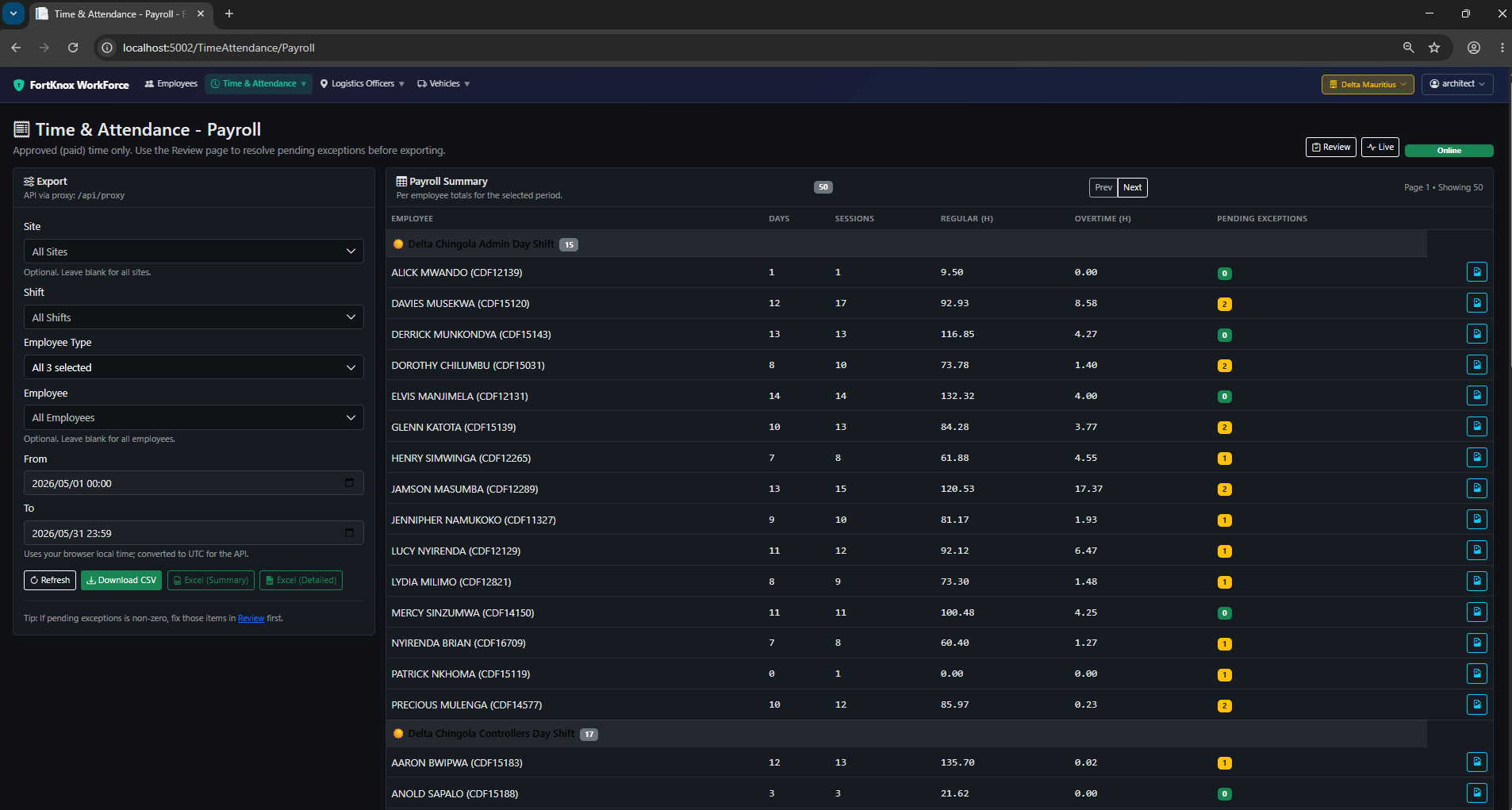Image resolution: width=1512 pixels, height=810 pixels.
Task: Open detail icon for DERRICK MUNKONDYA row
Action: click(1476, 334)
